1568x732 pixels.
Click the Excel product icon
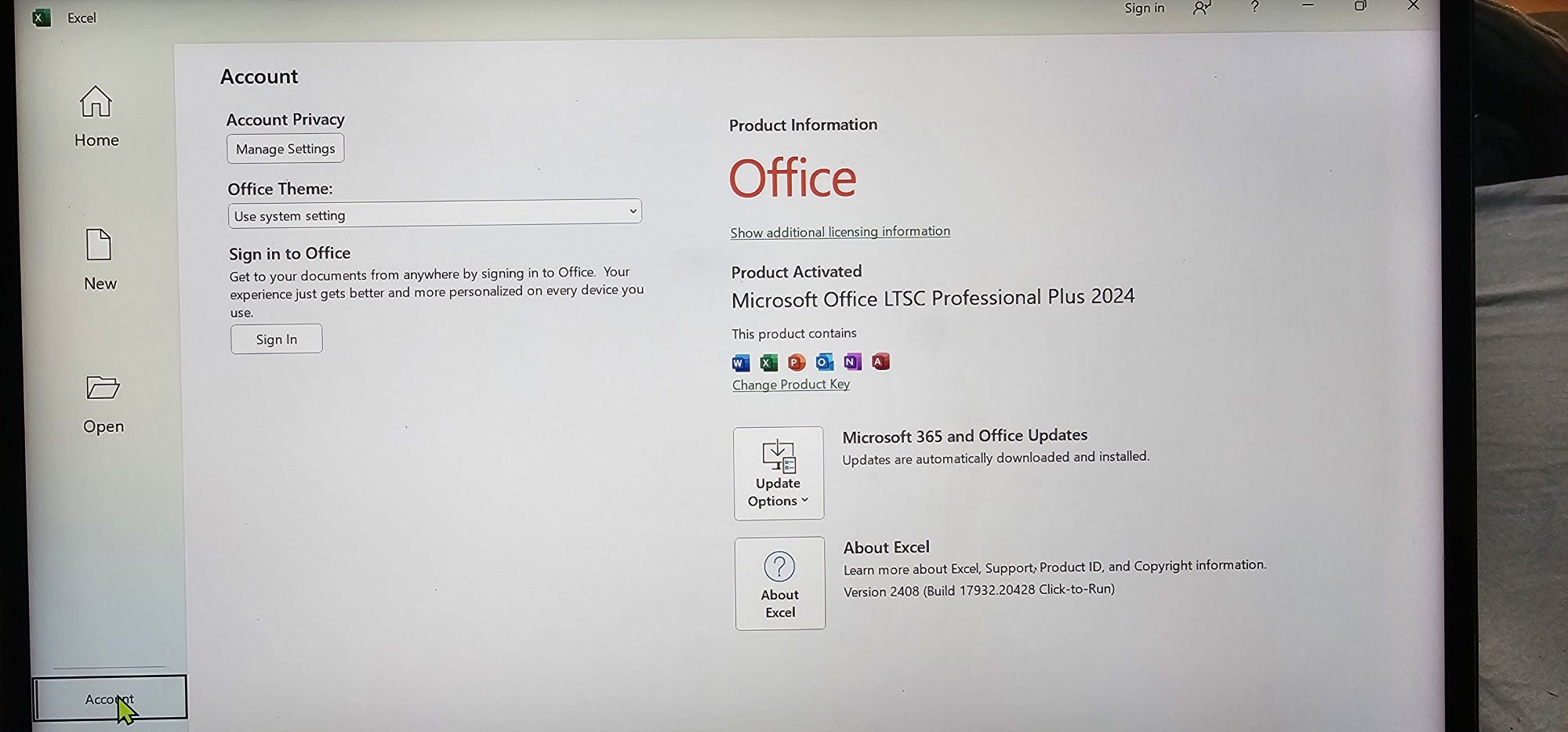pyautogui.click(x=769, y=362)
